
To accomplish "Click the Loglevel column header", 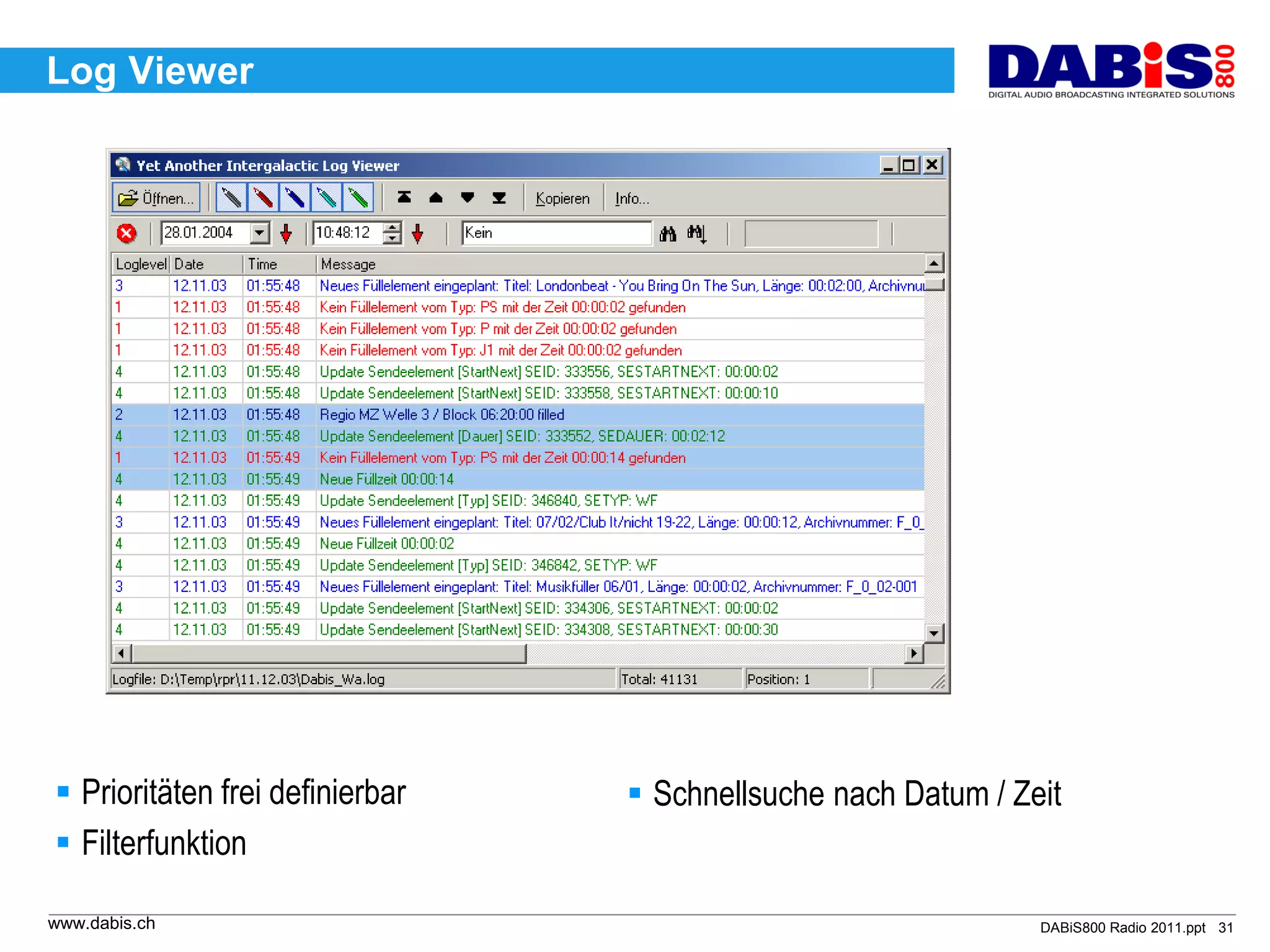I will (141, 264).
